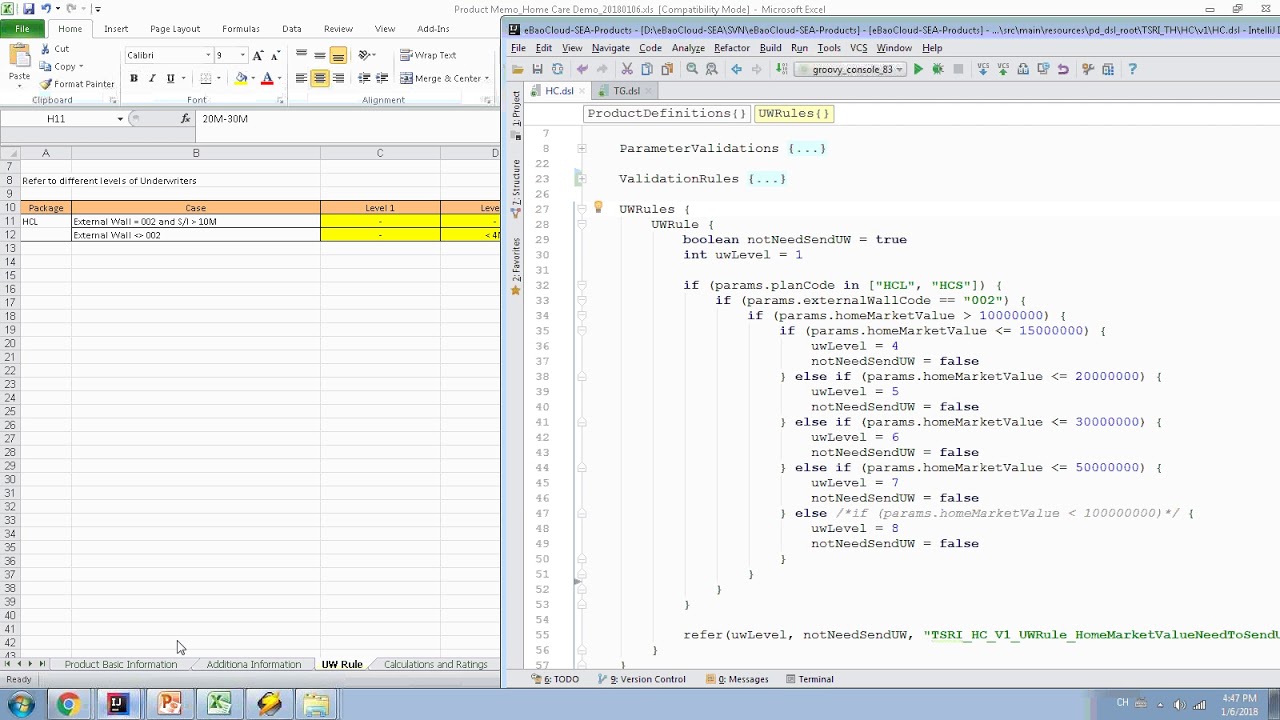The height and width of the screenshot is (720, 1280).
Task: Toggle bold formatting in Excel
Action: (x=134, y=78)
